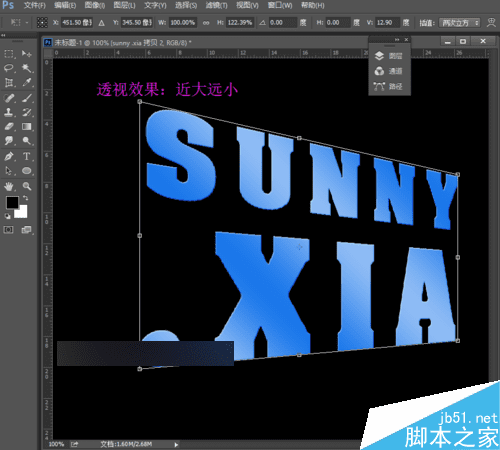Select the Clone Stamp tool
Viewport: 500px width, 450px height.
(9, 112)
